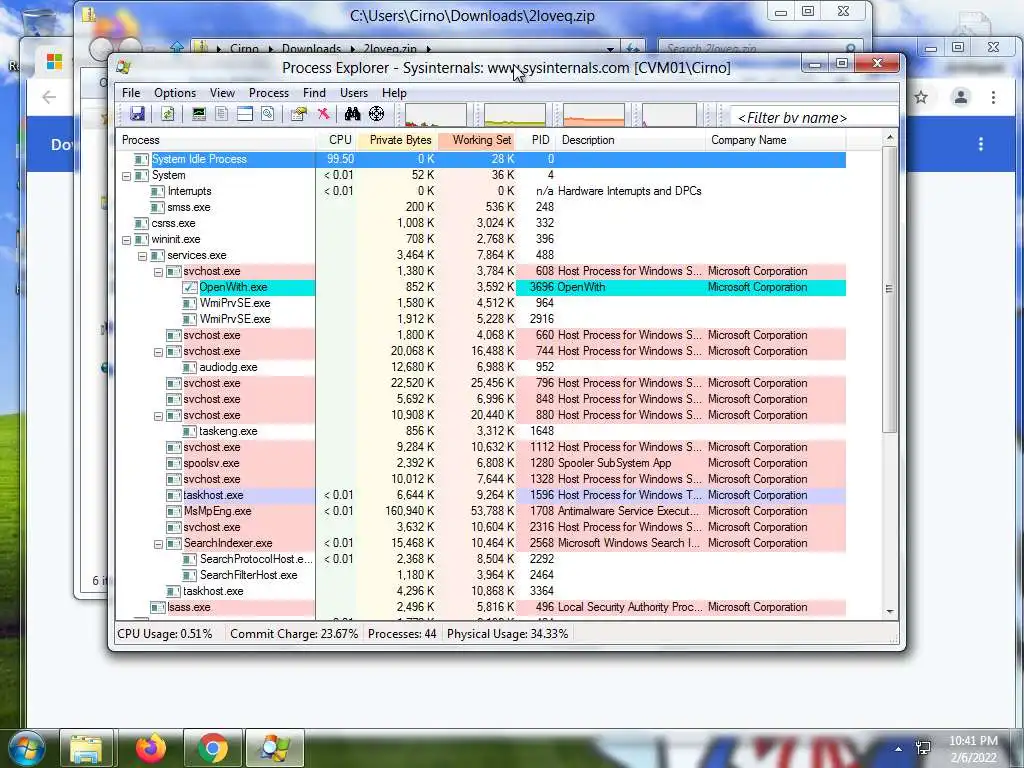
Task: Click the MsMpEng.exe process icon
Action: [x=173, y=511]
